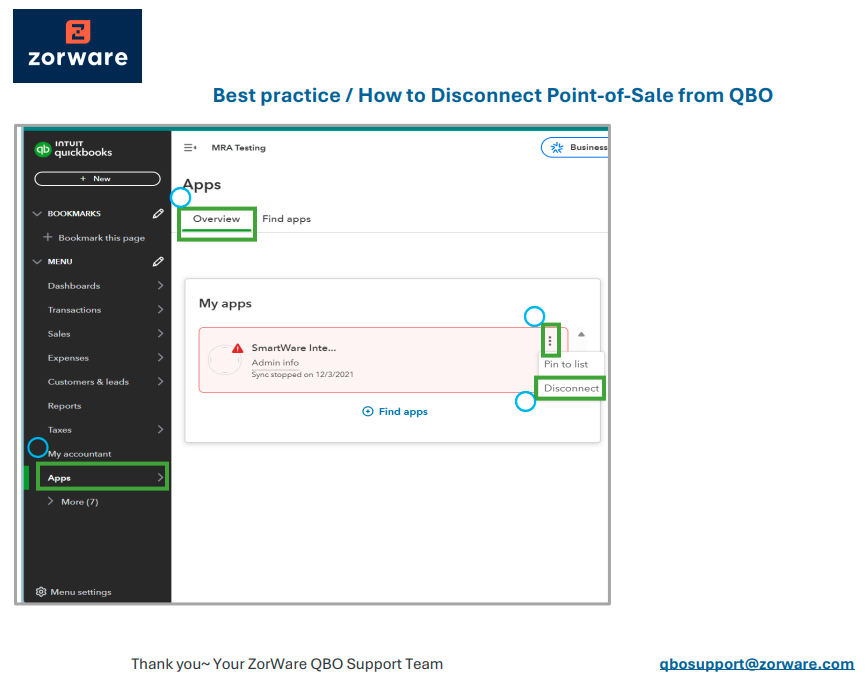The height and width of the screenshot is (685, 866).
Task: Click the scroll up arrow
Action: coord(581,334)
